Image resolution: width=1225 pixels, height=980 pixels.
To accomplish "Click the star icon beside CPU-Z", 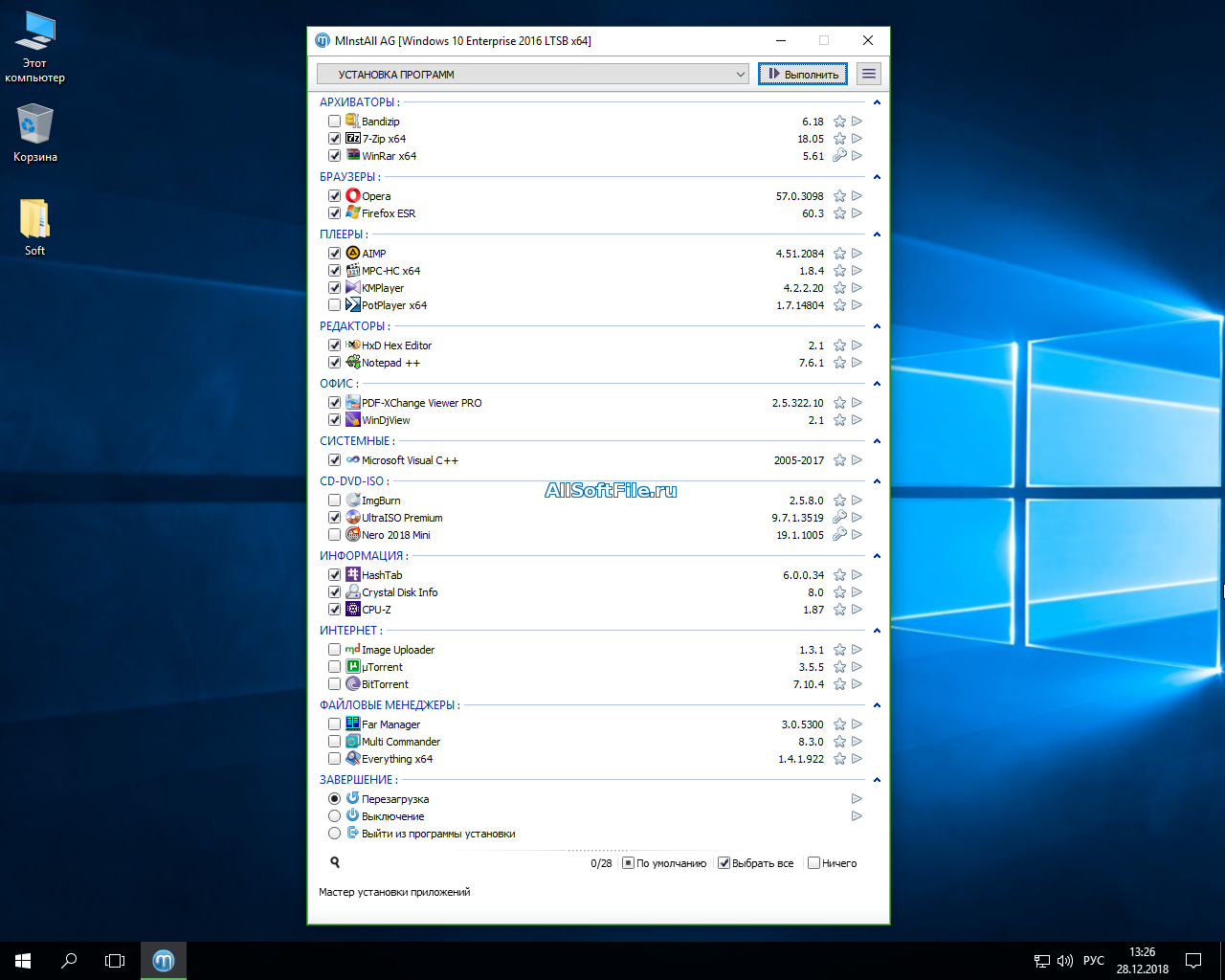I will [x=839, y=610].
